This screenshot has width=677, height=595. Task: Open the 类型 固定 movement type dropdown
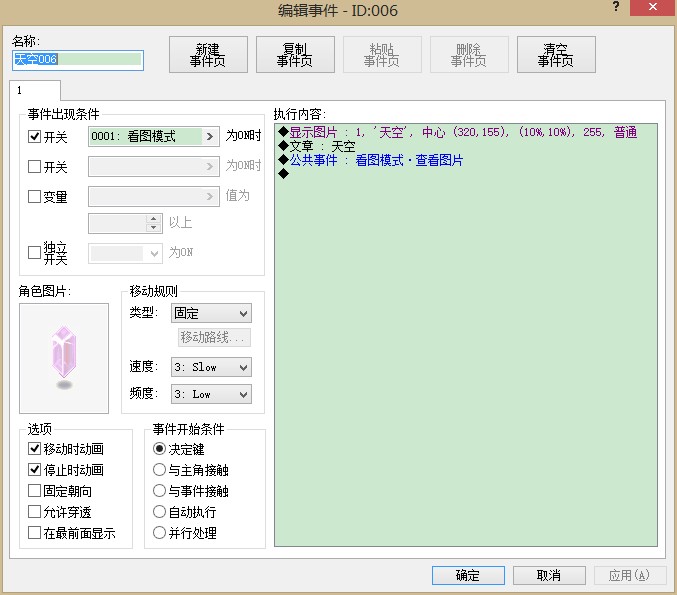coord(211,313)
